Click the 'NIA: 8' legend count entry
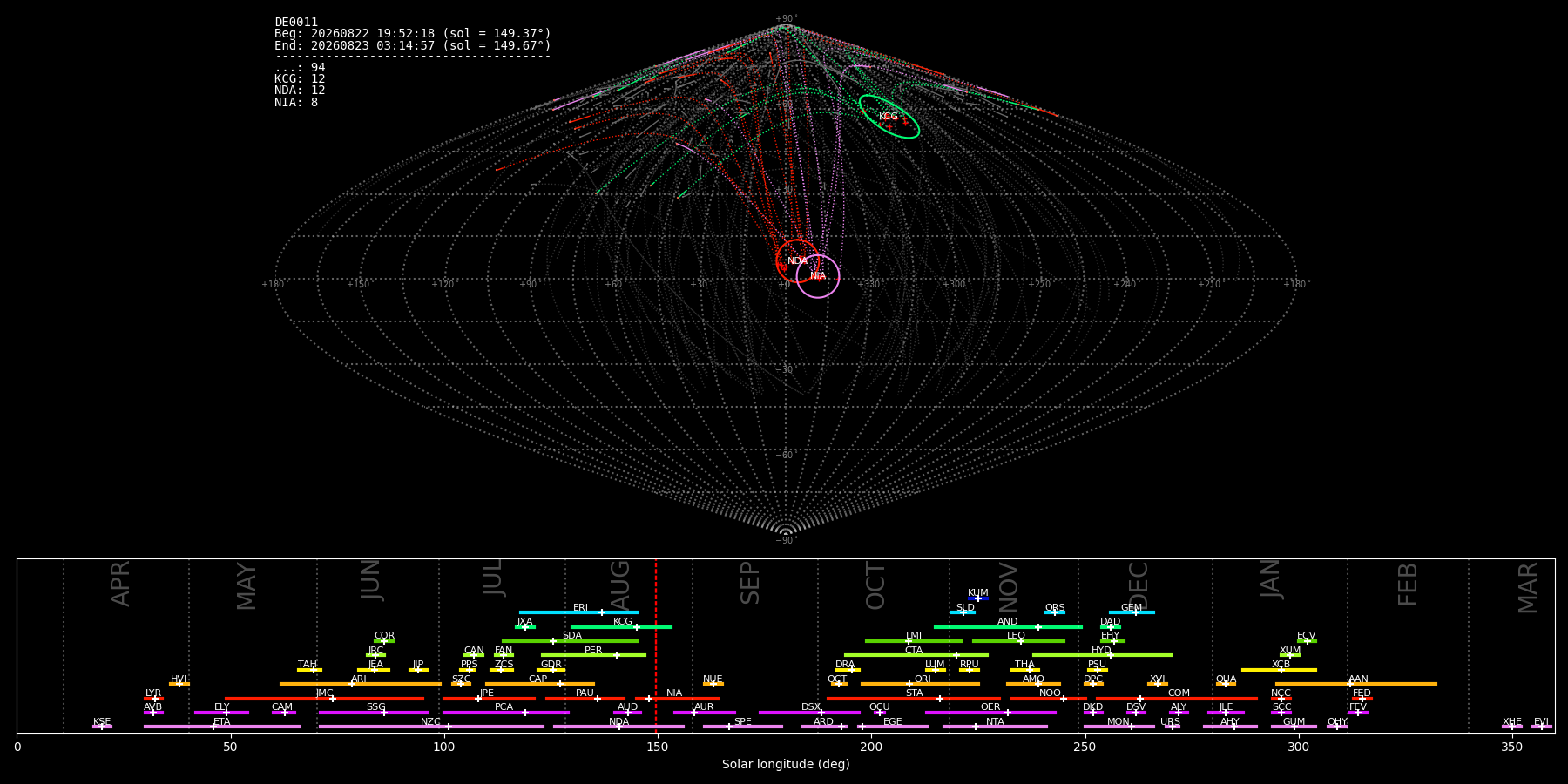The image size is (1568, 784). click(296, 102)
